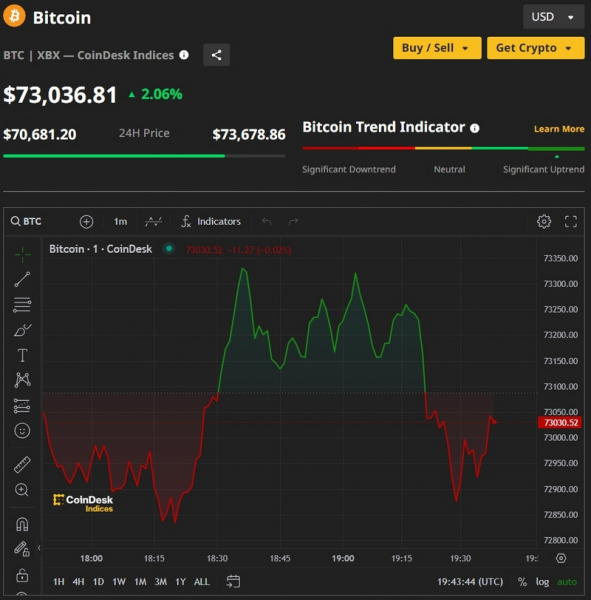Viewport: 591px width, 600px height.
Task: Expand the Buy / Sell dropdown
Action: point(437,48)
